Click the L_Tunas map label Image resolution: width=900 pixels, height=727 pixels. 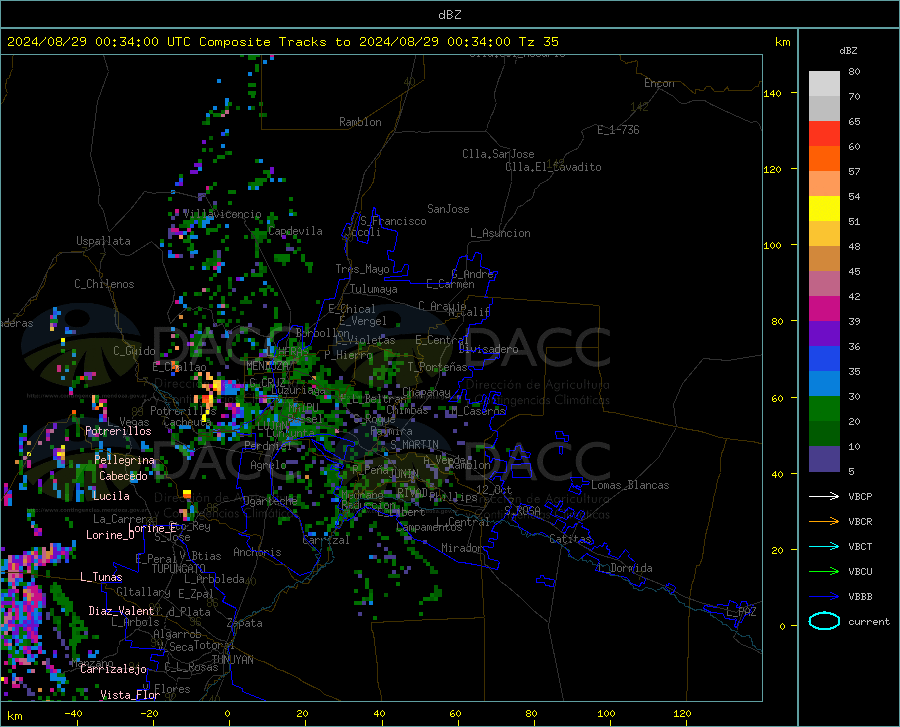[x=101, y=577]
